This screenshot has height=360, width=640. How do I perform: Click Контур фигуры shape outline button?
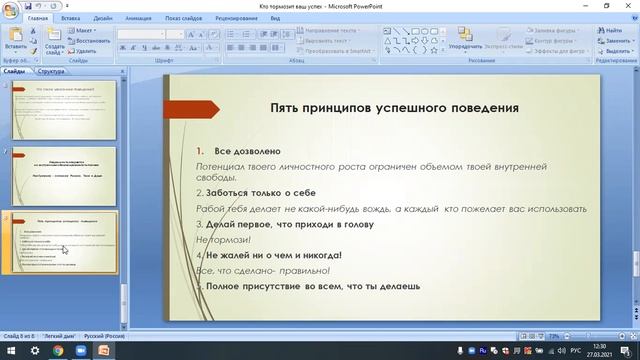(551, 41)
